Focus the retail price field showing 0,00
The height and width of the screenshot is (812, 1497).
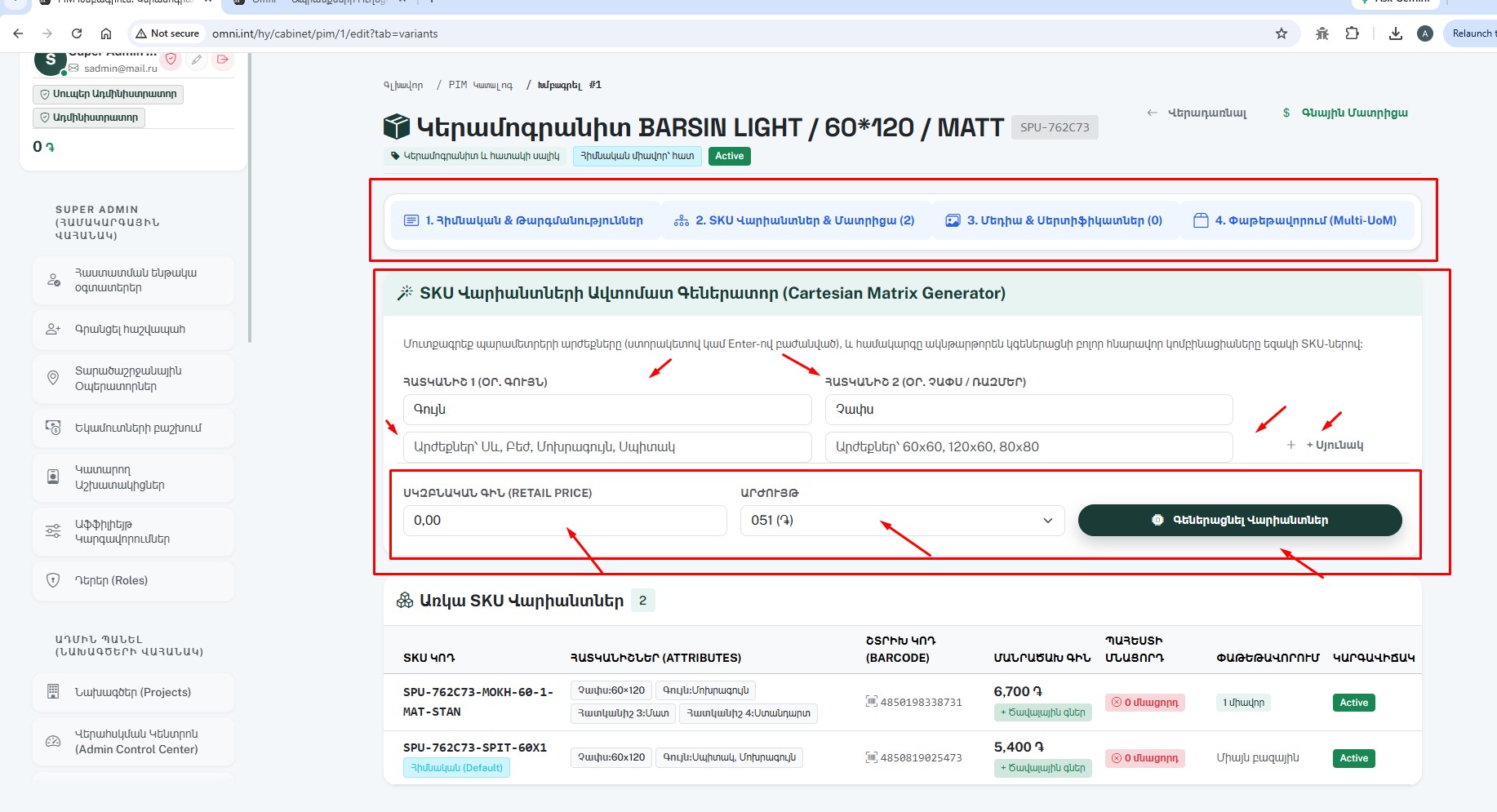[565, 521]
